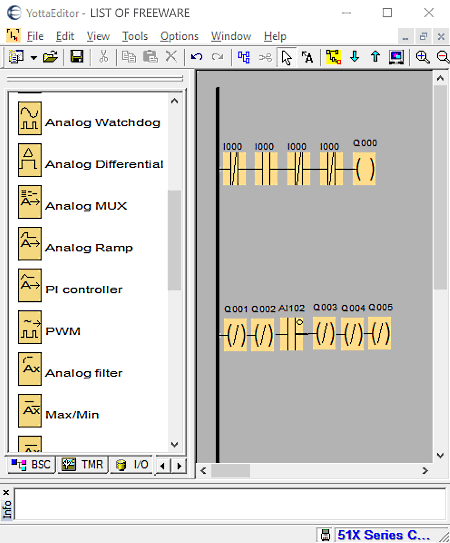This screenshot has height=543, width=450.
Task: Toggle the yellow ladder/FBD convert icon
Action: pos(333,57)
